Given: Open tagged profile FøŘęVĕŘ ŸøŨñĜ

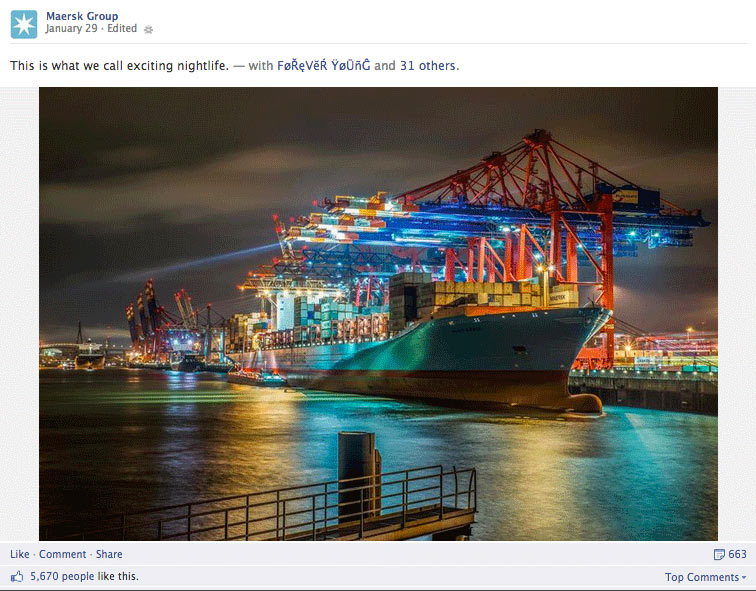Looking at the screenshot, I should tap(324, 66).
